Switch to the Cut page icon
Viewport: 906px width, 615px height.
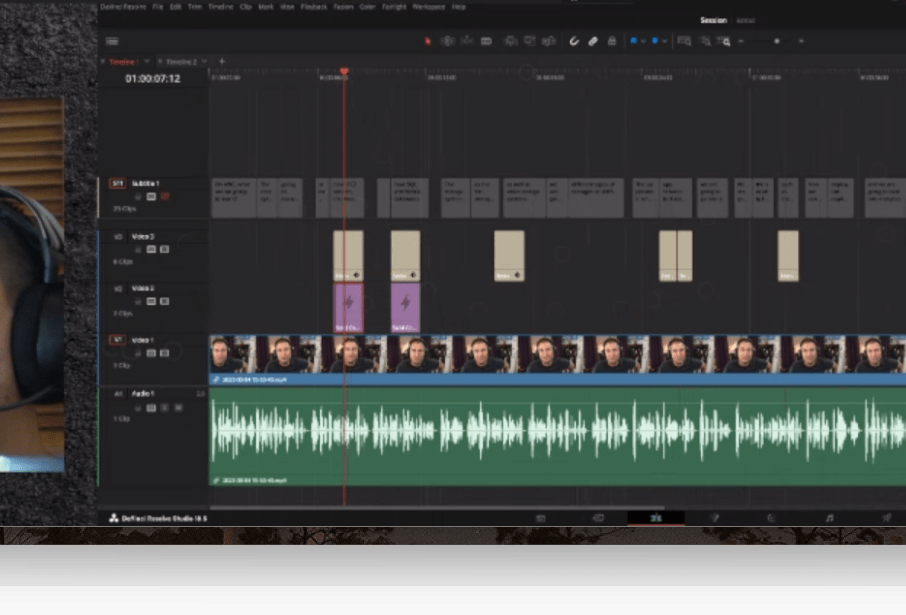coord(599,518)
